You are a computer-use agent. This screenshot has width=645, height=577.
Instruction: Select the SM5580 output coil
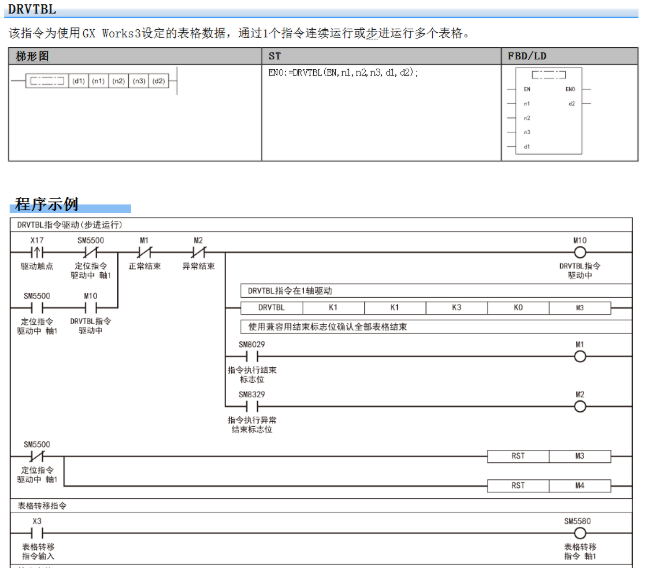tap(580, 533)
